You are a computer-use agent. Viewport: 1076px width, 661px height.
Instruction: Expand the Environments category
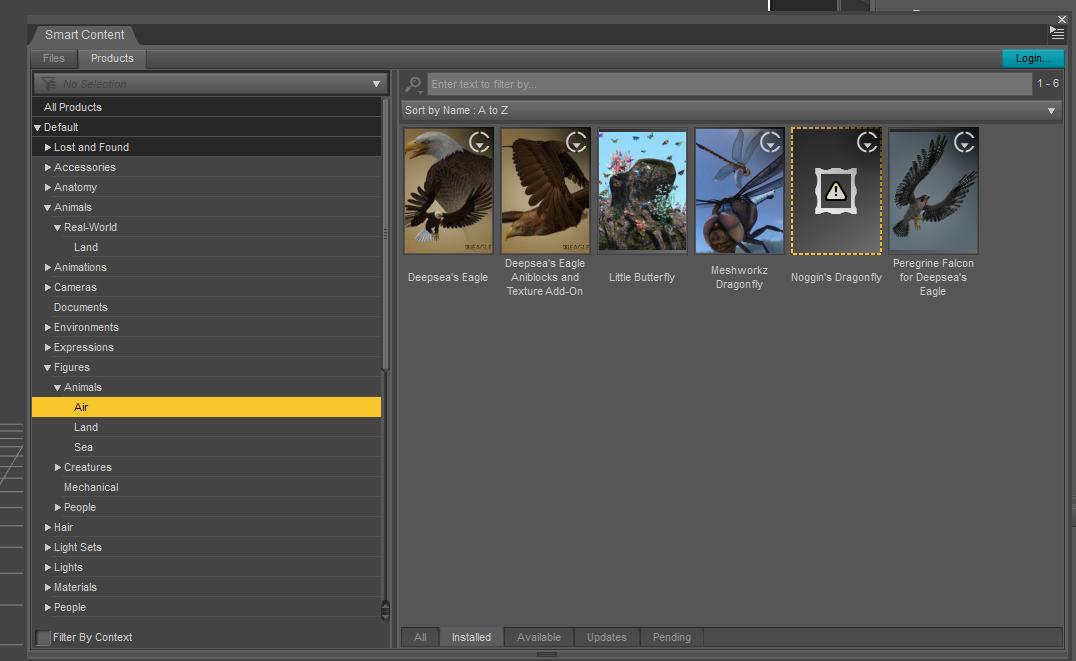tap(48, 327)
